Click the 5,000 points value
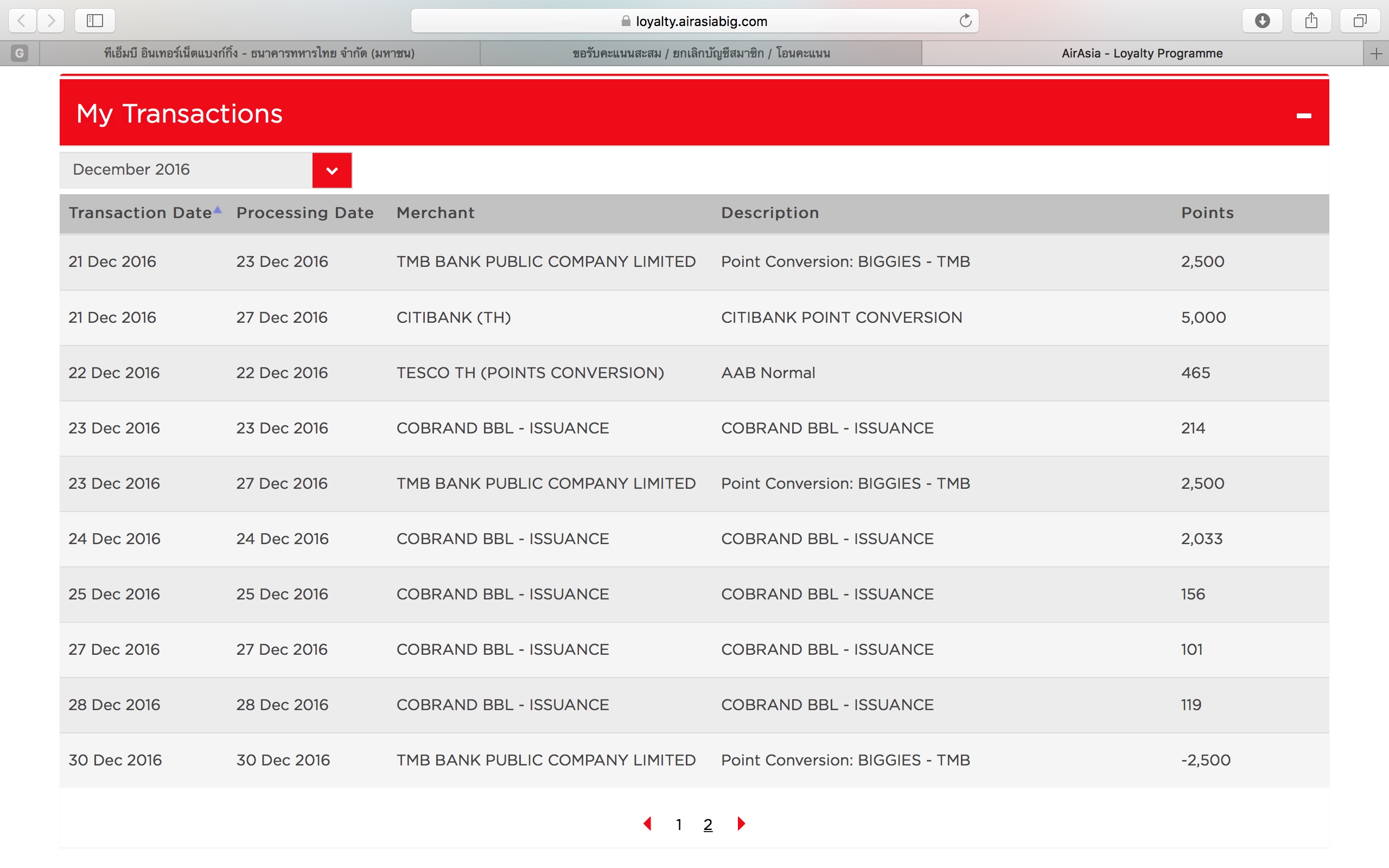Image resolution: width=1389 pixels, height=868 pixels. [x=1203, y=317]
